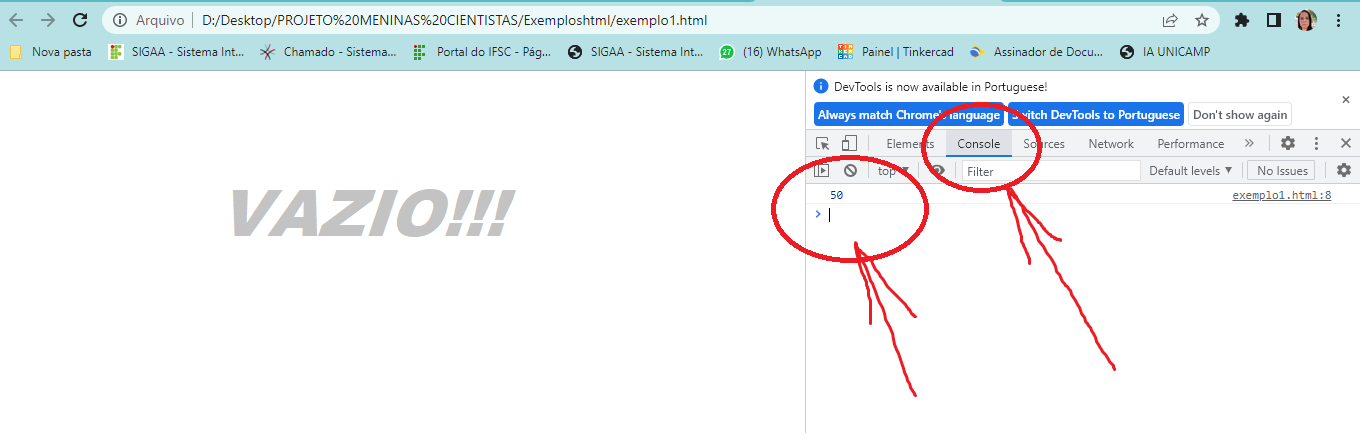1366x439 pixels.
Task: Open the top JavaScript context dropdown
Action: [892, 171]
